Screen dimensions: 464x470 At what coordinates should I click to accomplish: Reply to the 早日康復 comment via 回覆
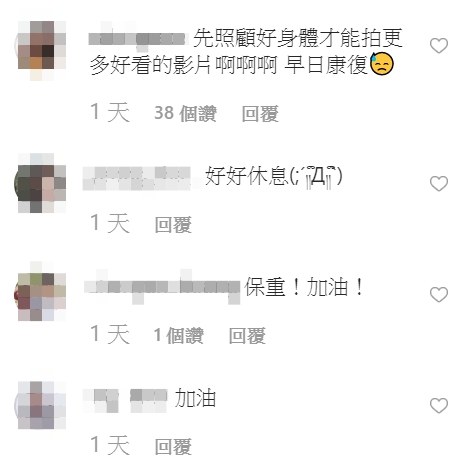[260, 114]
